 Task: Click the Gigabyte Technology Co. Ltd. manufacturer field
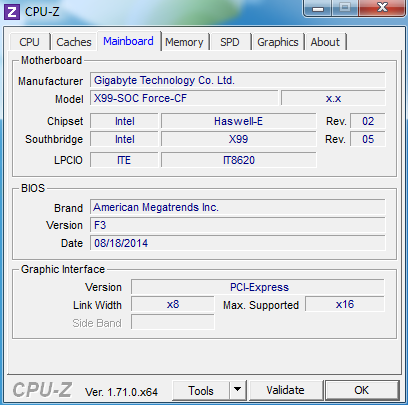(237, 80)
